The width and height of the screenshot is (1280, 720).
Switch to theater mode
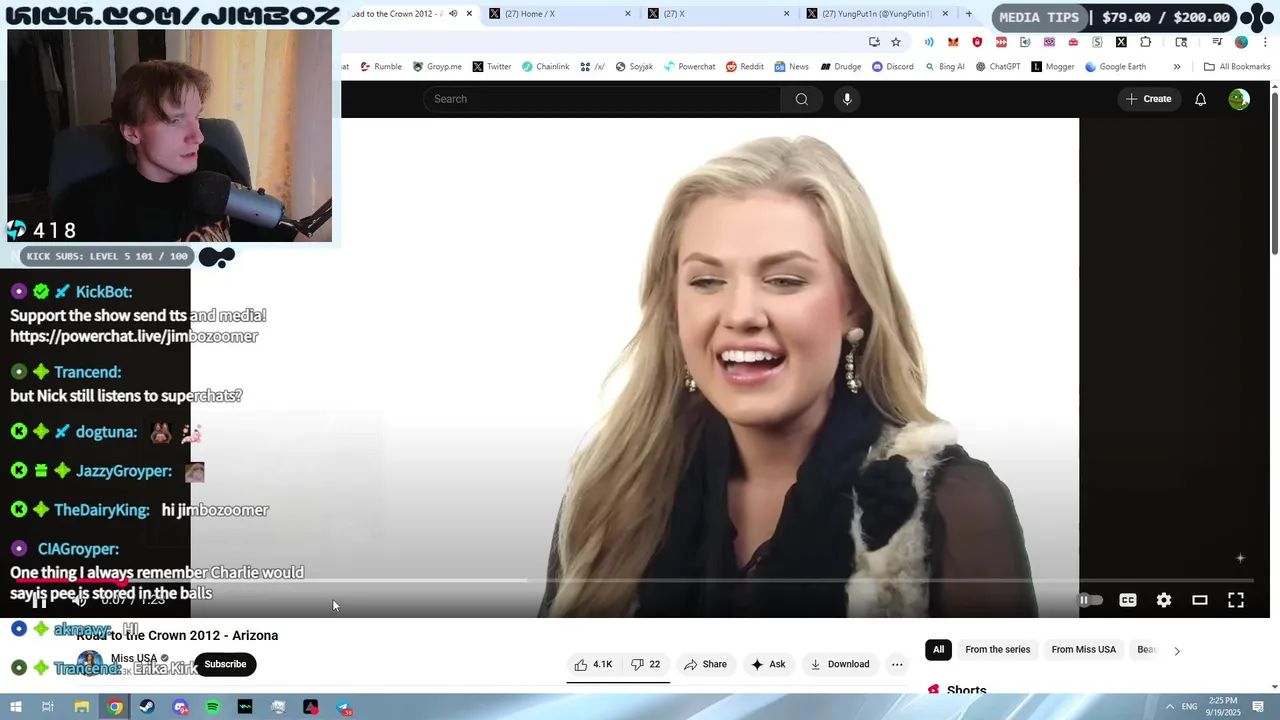click(x=1200, y=600)
